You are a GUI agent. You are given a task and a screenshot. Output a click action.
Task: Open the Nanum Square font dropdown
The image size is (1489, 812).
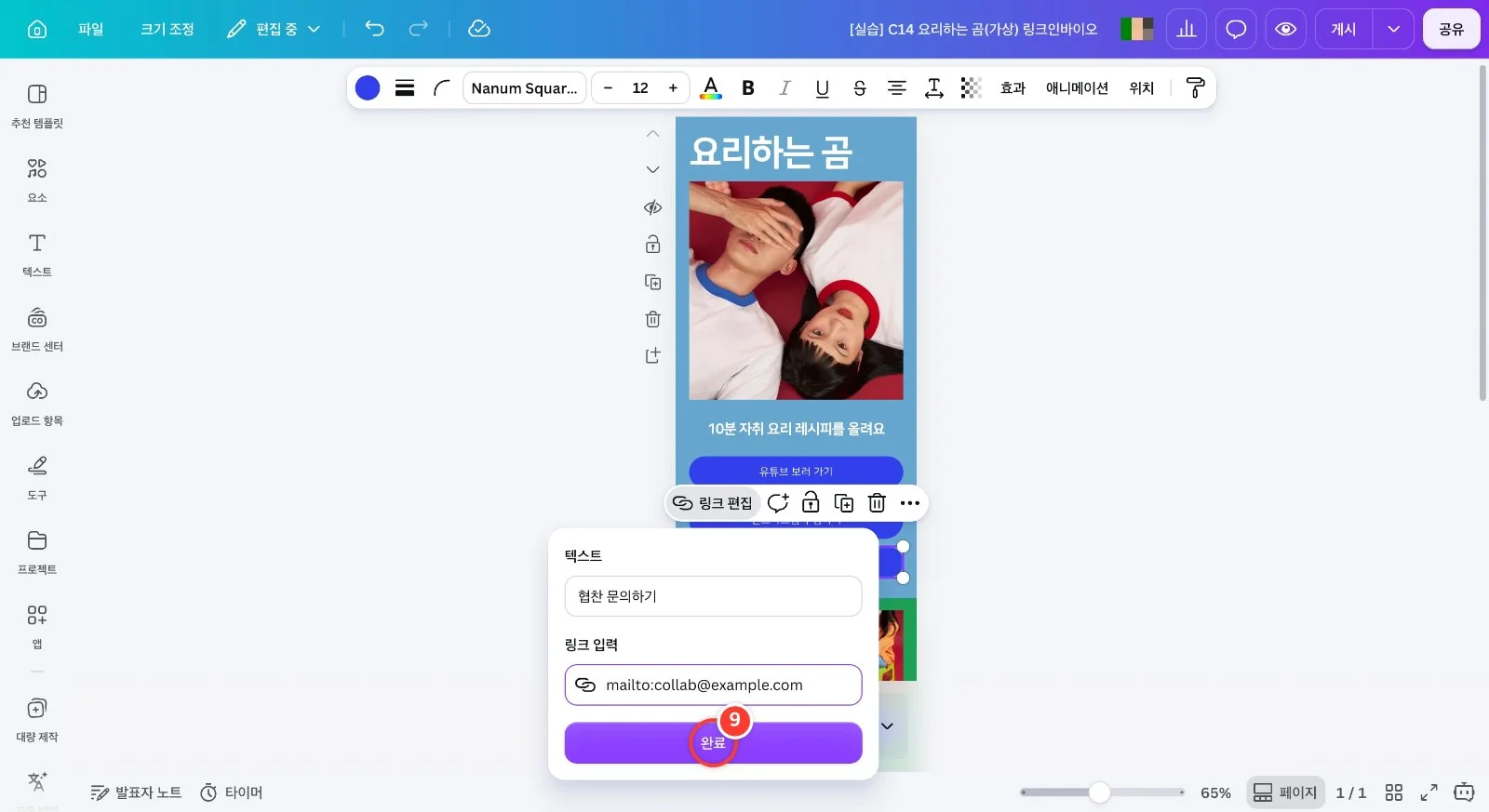click(x=525, y=88)
